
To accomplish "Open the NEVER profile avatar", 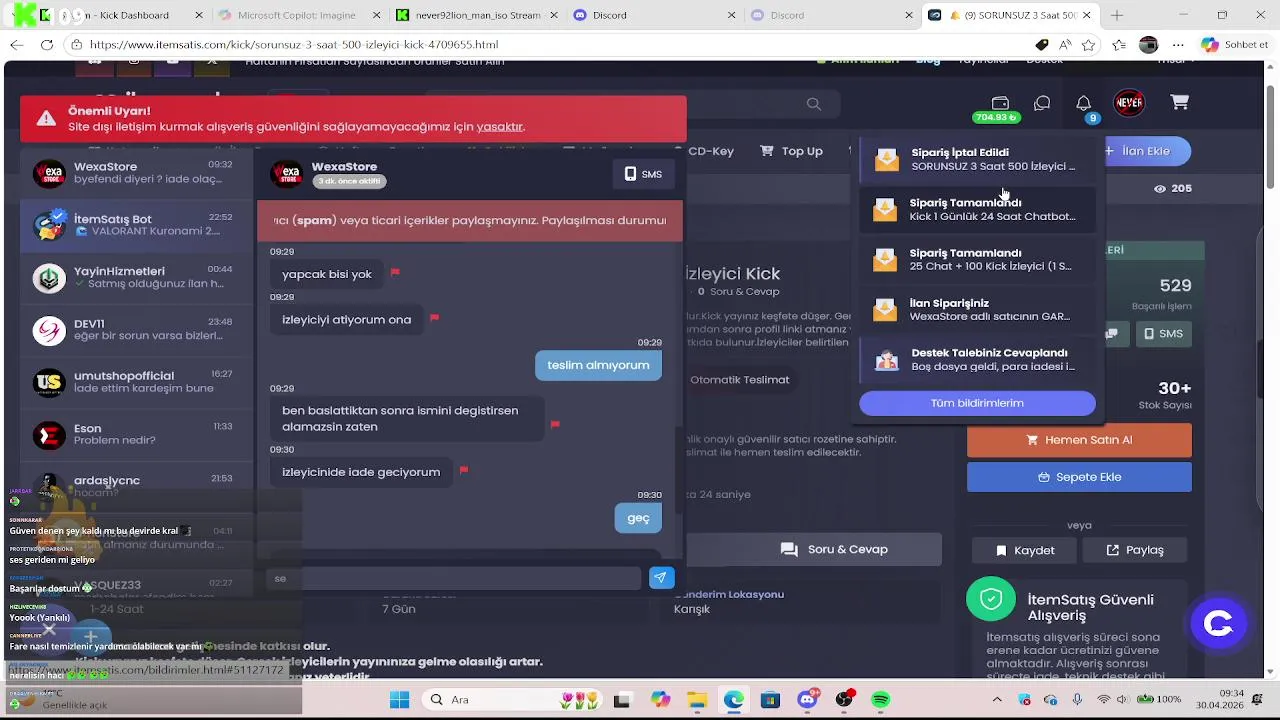I will pyautogui.click(x=1129, y=102).
